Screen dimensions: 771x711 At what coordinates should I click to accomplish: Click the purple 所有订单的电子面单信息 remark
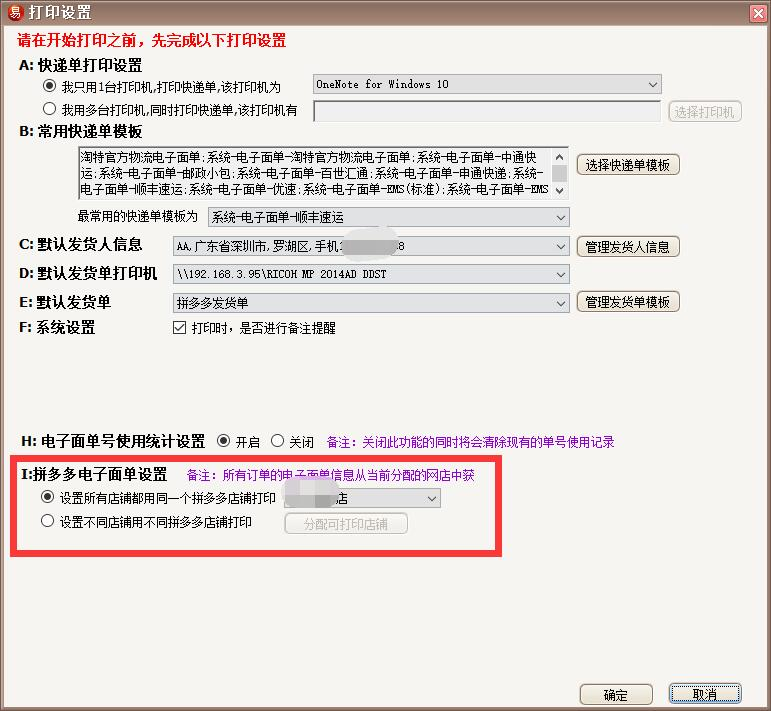click(330, 475)
